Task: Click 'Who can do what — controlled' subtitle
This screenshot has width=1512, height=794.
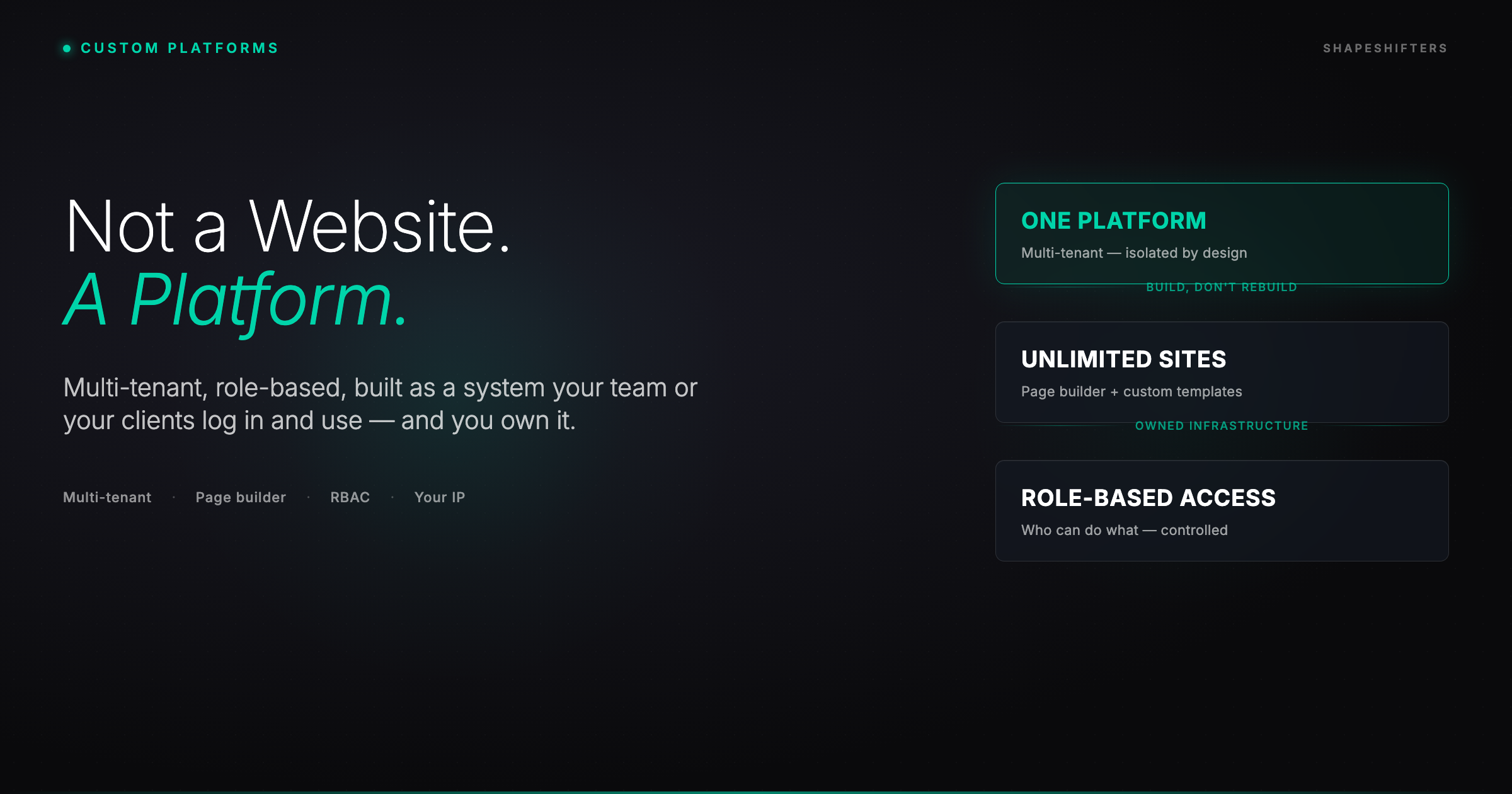Action: tap(1125, 530)
